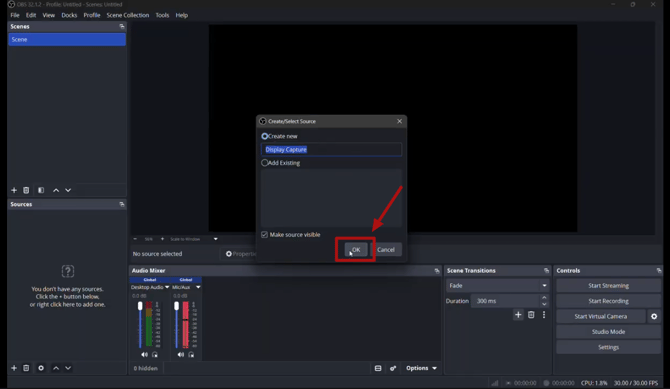Image resolution: width=670 pixels, height=389 pixels.
Task: Open the Audio Mixer Options dropdown
Action: [x=421, y=368]
